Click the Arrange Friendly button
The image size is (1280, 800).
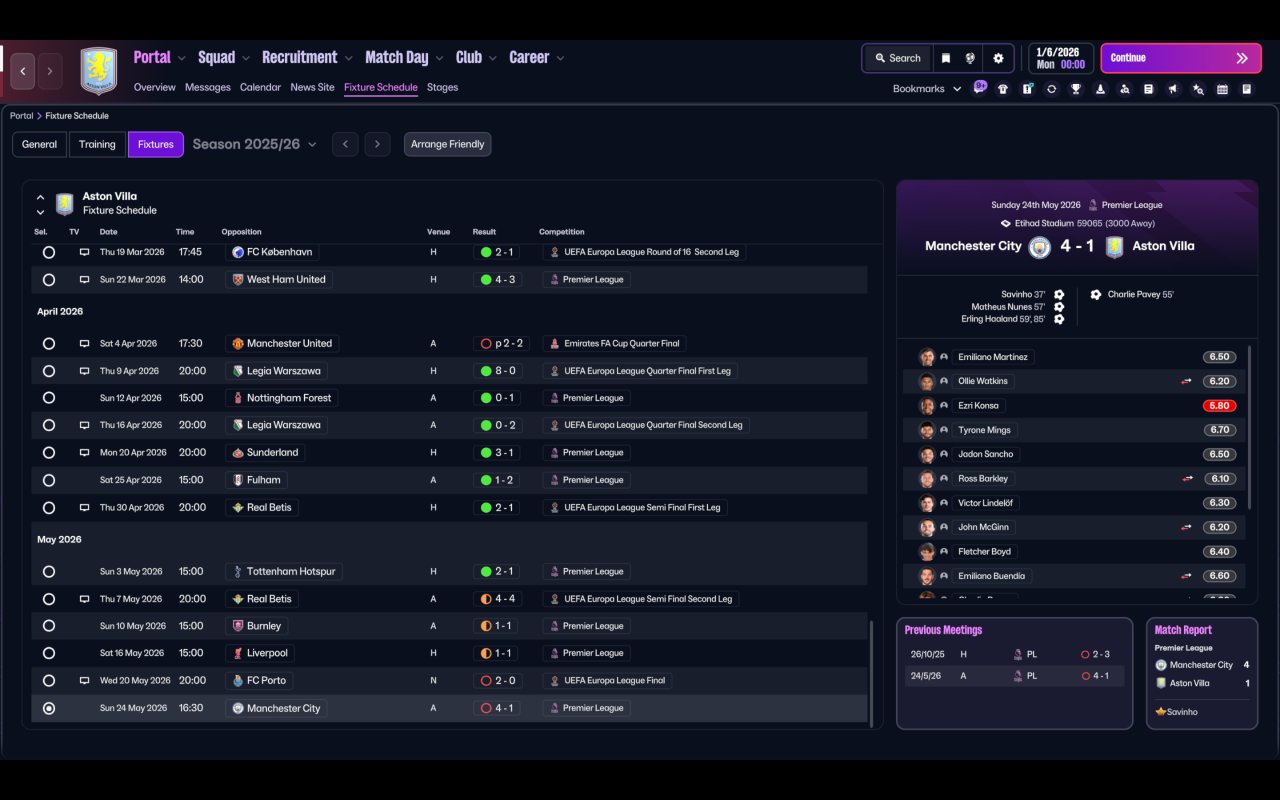(447, 144)
